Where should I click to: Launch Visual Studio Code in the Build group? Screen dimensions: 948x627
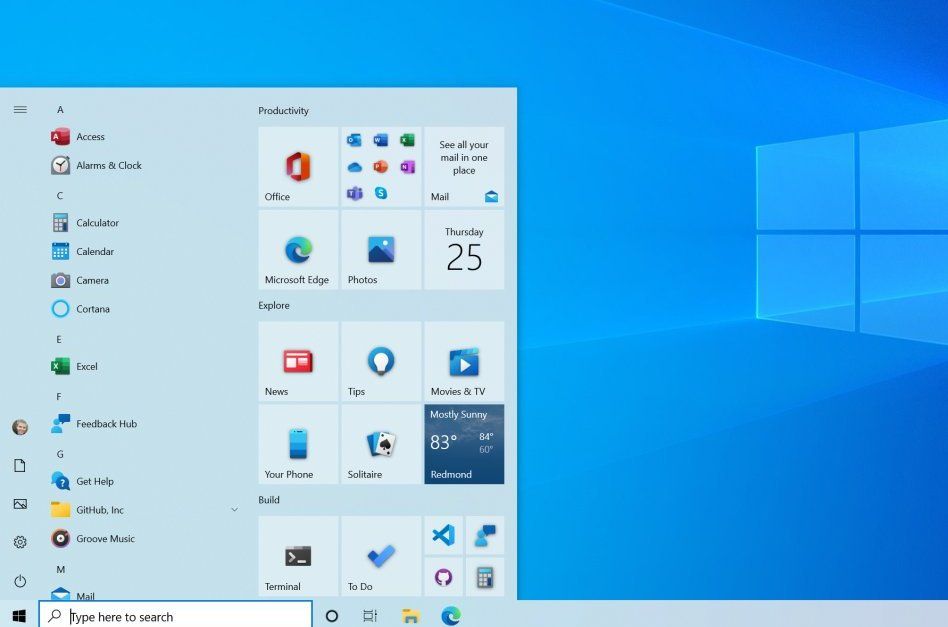coord(443,535)
